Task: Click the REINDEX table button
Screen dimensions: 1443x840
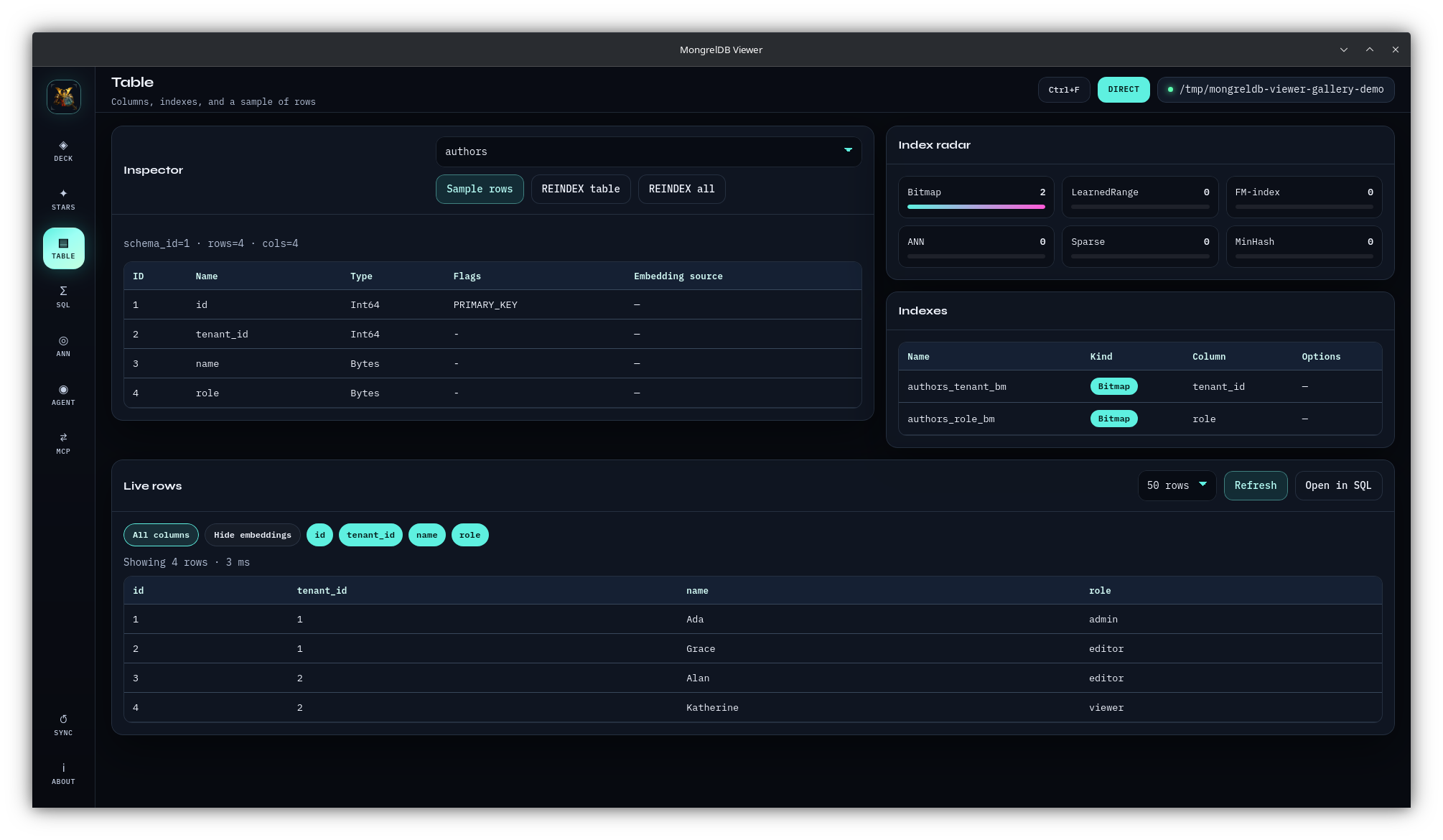Action: coord(581,189)
